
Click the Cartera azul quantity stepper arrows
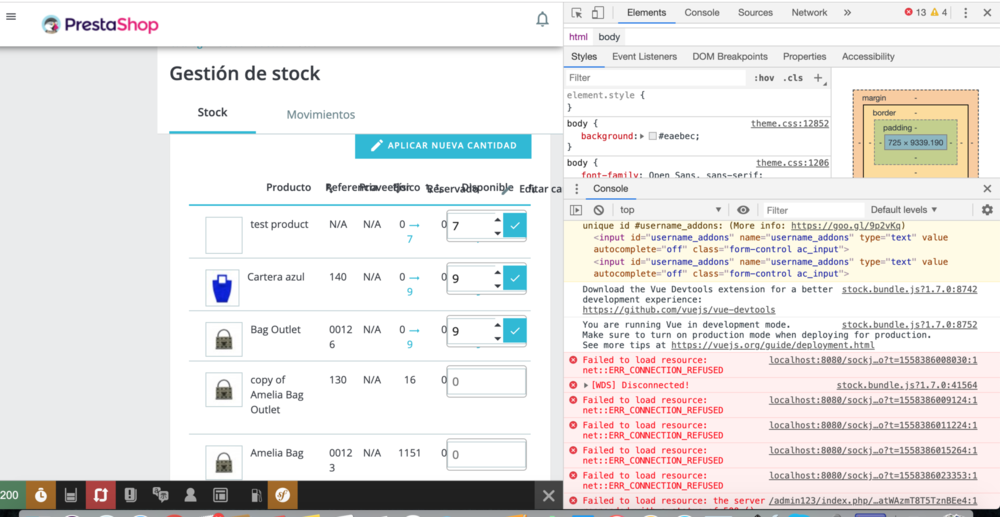497,279
